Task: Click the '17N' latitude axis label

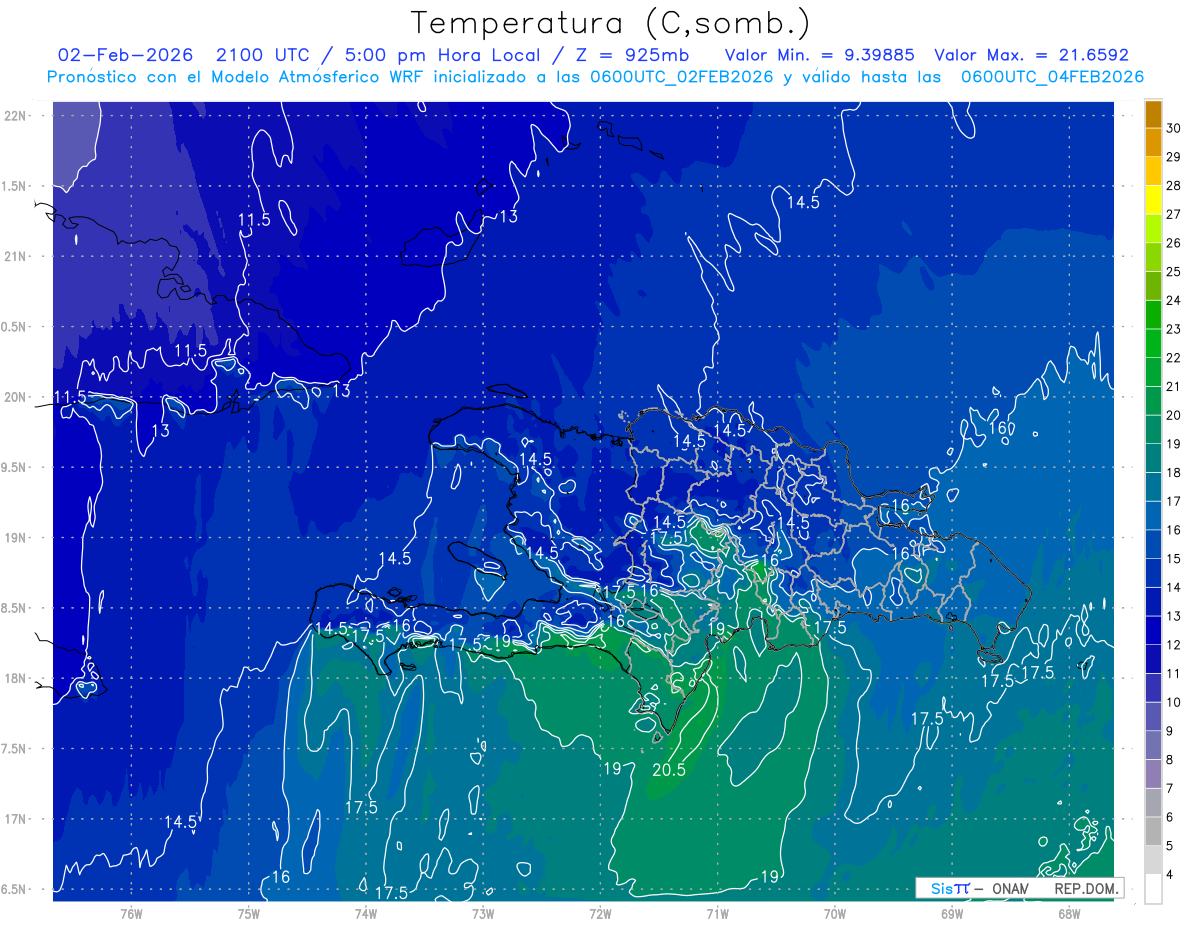Action: coord(16,819)
